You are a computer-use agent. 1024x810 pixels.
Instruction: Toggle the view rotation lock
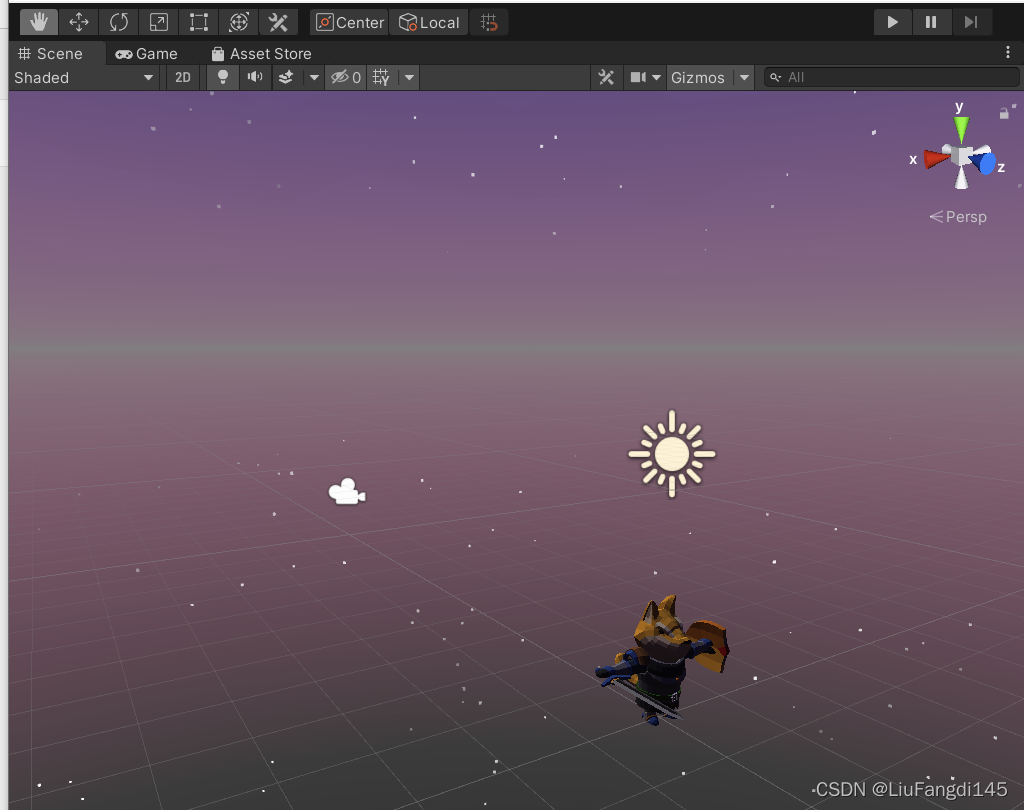tap(1004, 113)
